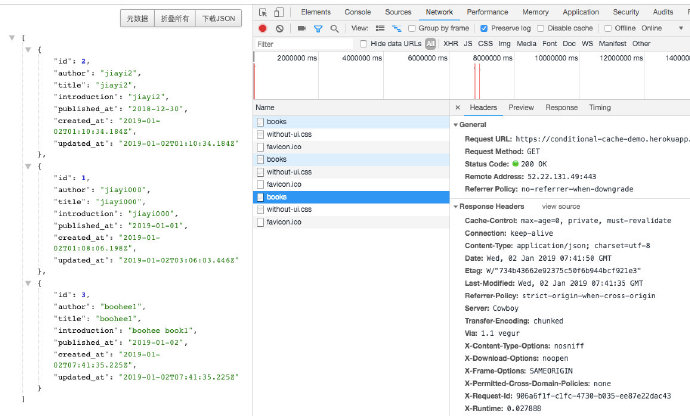
Task: Click the view source link
Action: [x=561, y=206]
